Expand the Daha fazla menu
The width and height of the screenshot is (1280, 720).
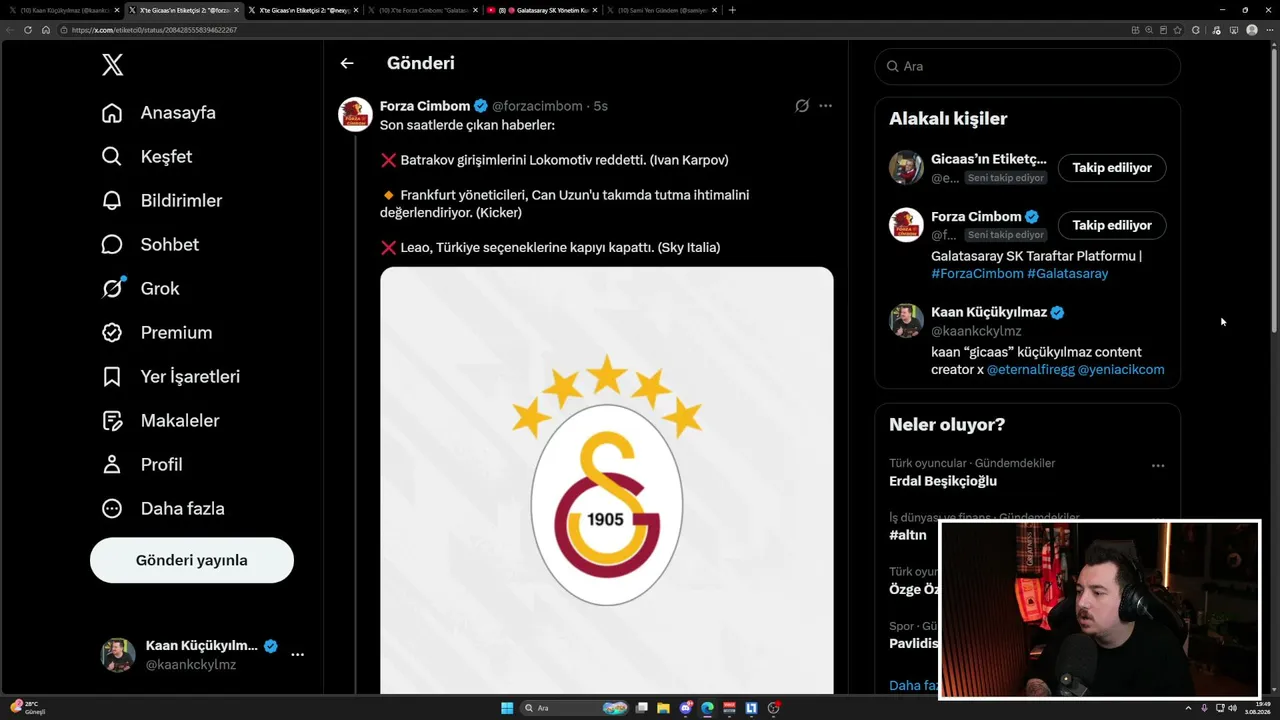(163, 509)
